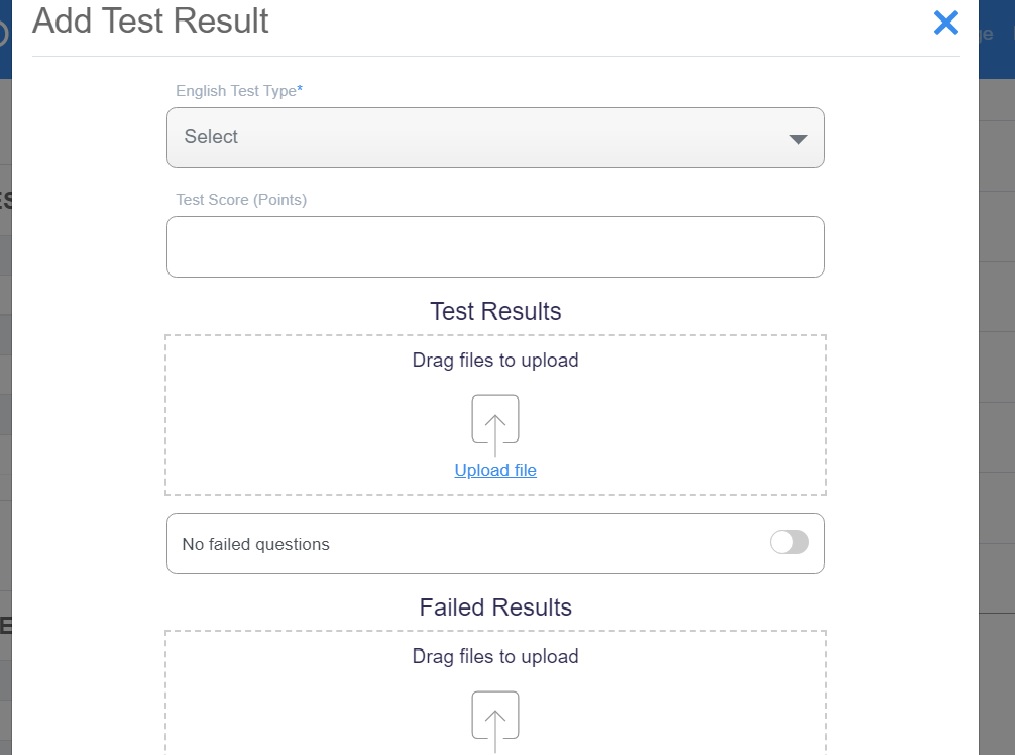Viewport: 1015px width, 755px height.
Task: Click the circular icon behind the dialog's top-left
Action: [x=3, y=34]
